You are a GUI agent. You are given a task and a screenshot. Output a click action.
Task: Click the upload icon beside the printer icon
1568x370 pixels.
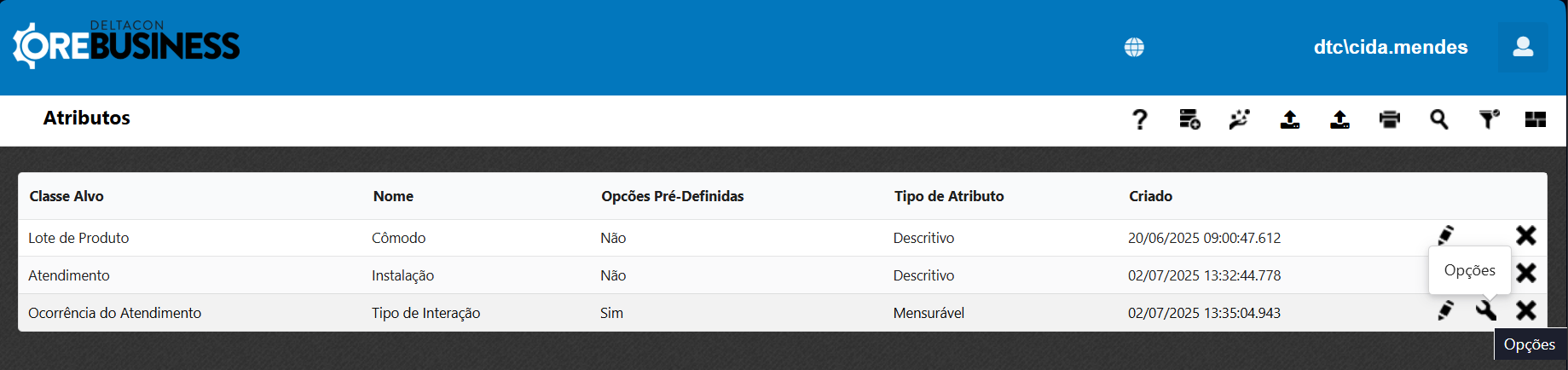point(1339,119)
